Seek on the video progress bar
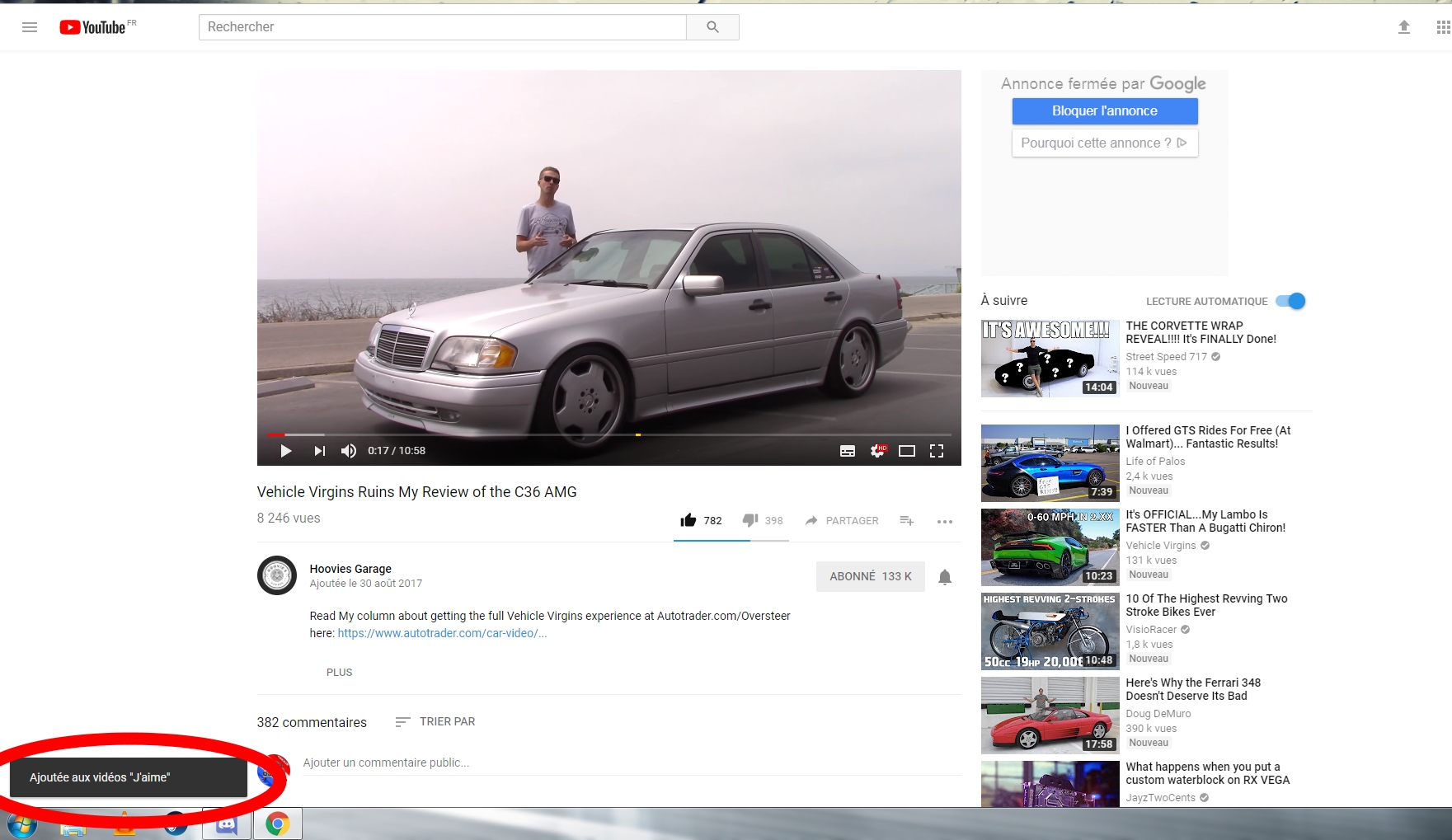 click(x=609, y=434)
